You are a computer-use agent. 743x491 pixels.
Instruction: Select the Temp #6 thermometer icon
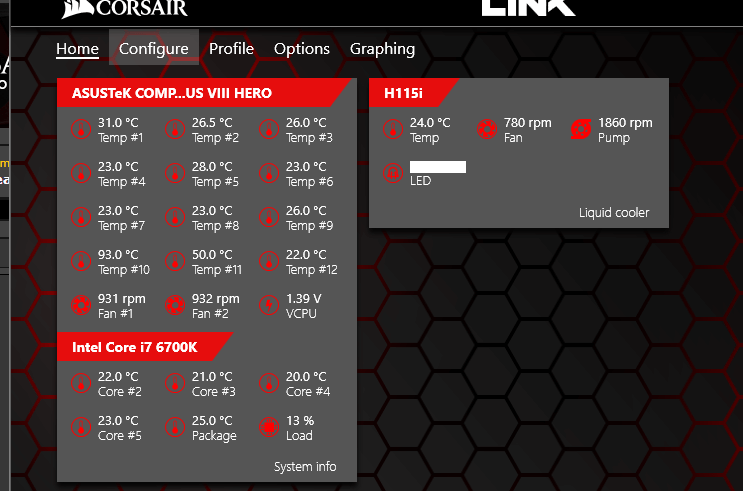pyautogui.click(x=269, y=173)
